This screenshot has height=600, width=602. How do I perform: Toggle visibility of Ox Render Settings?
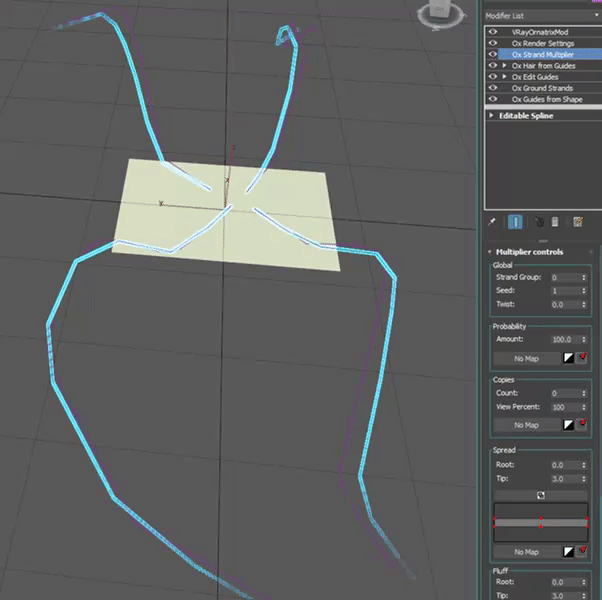492,42
